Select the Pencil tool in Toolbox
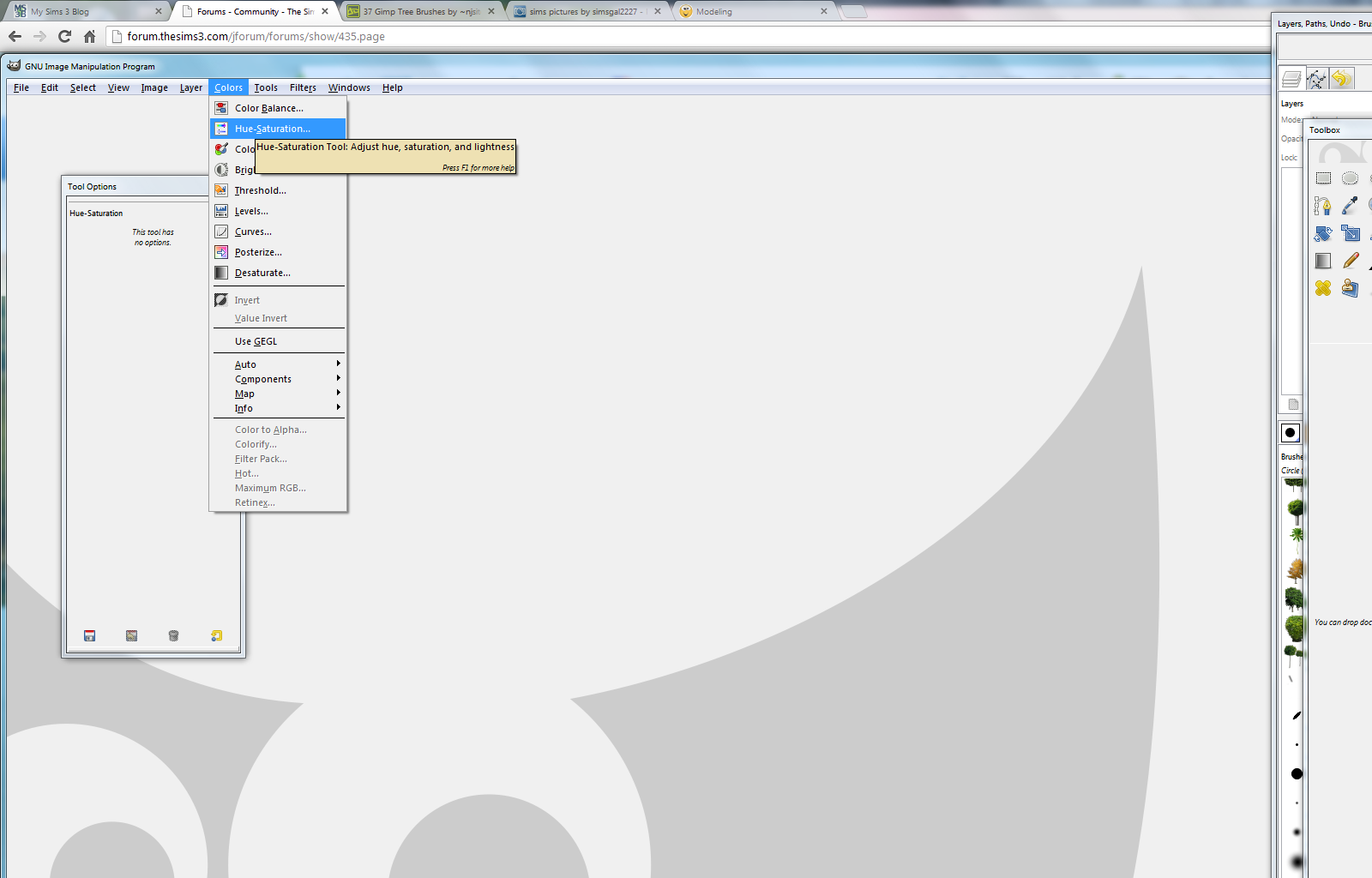 (x=1351, y=261)
